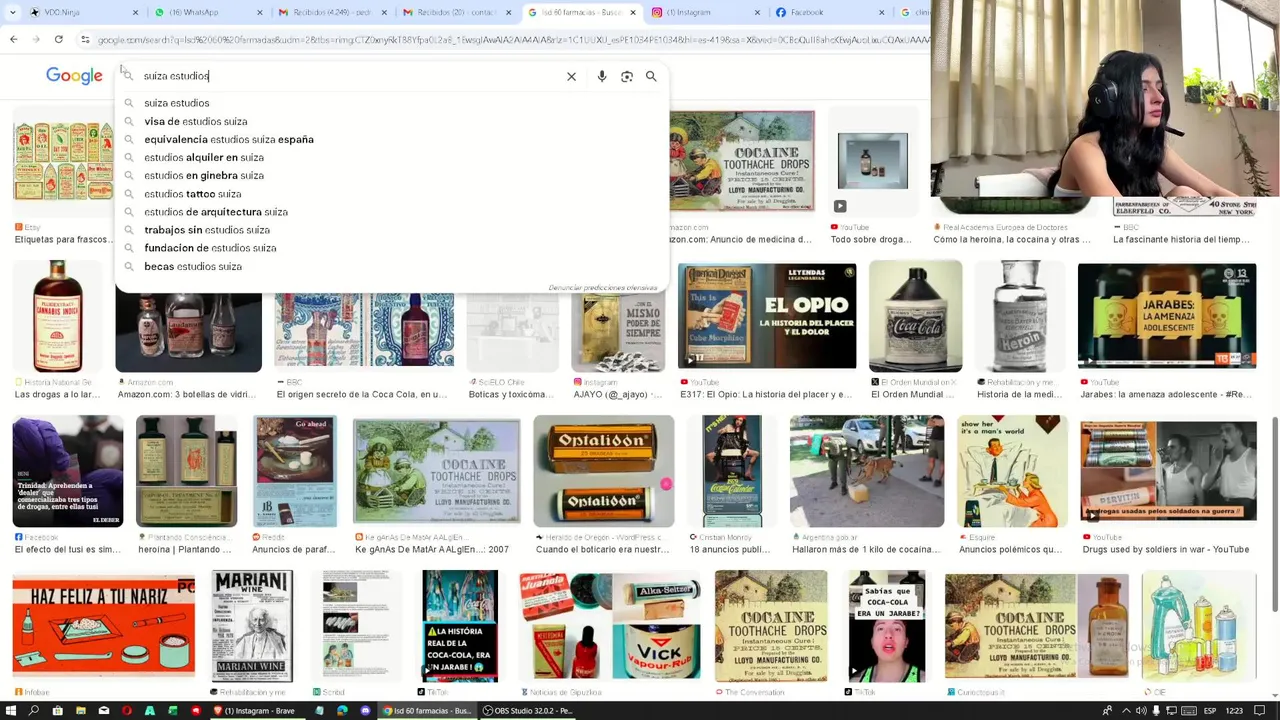Open the 'EL OPIO' YouTube image result
This screenshot has width=1280, height=720.
767,316
